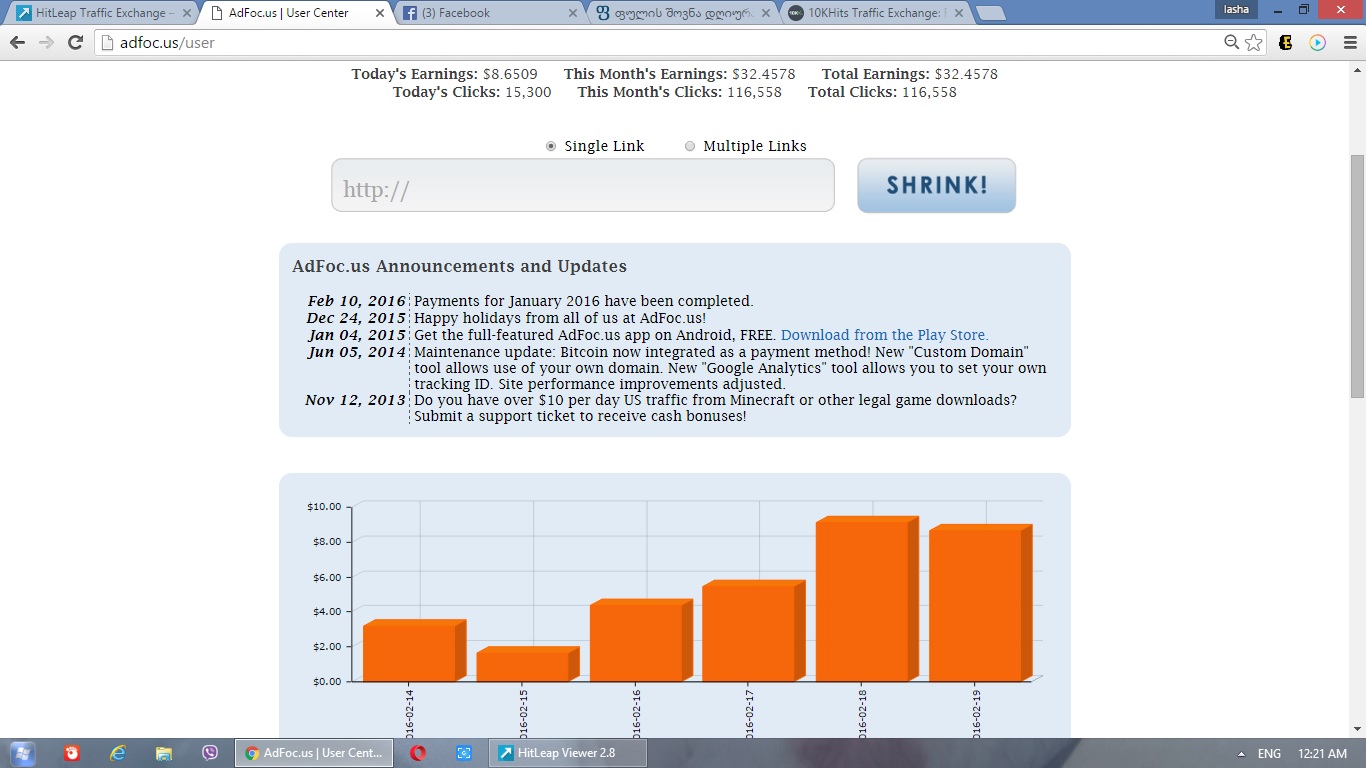Open a new browser tab
Image resolution: width=1366 pixels, height=768 pixels.
990,13
